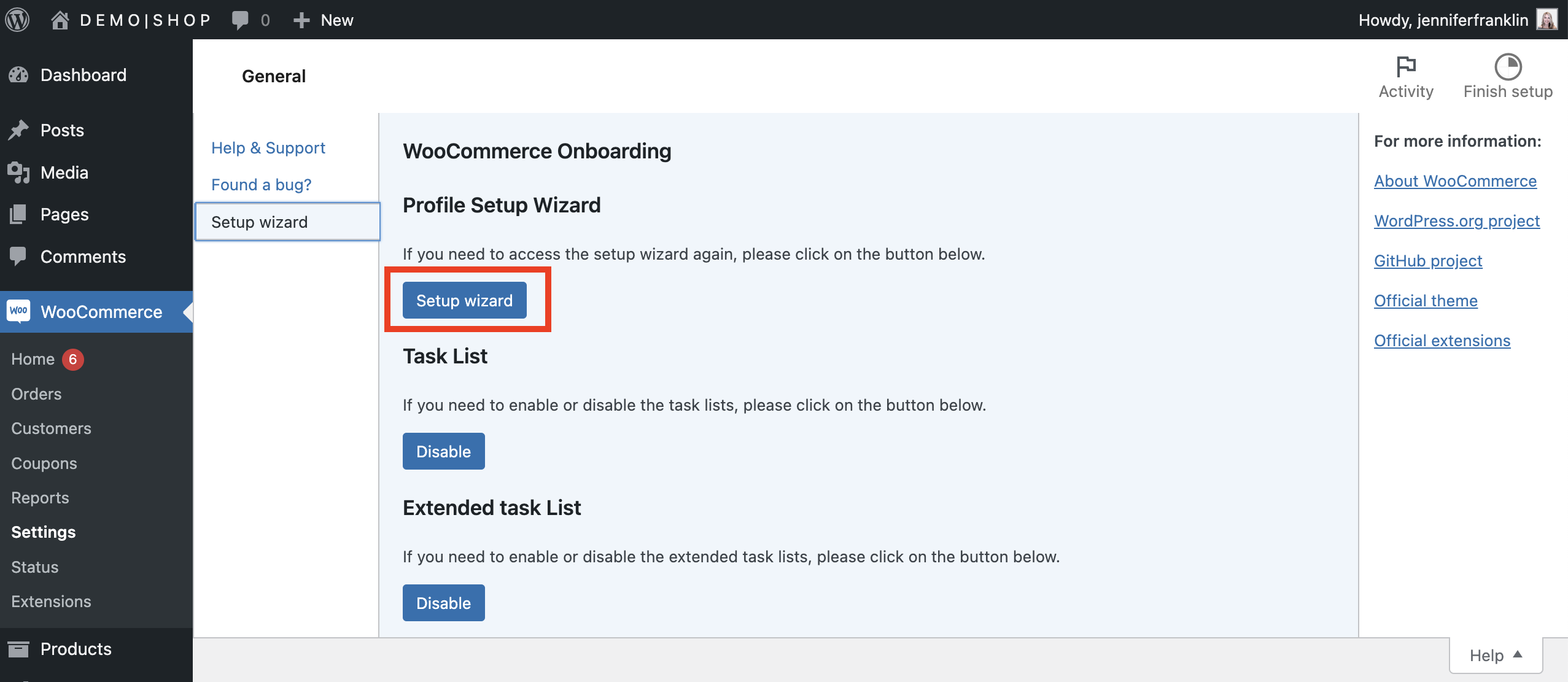Click the Finish setup progress icon
1568x682 pixels.
tap(1508, 66)
